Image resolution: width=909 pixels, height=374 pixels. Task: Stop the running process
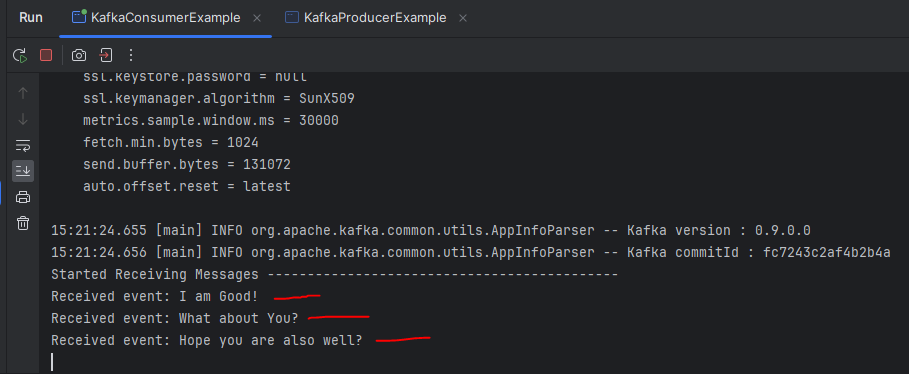coord(46,55)
